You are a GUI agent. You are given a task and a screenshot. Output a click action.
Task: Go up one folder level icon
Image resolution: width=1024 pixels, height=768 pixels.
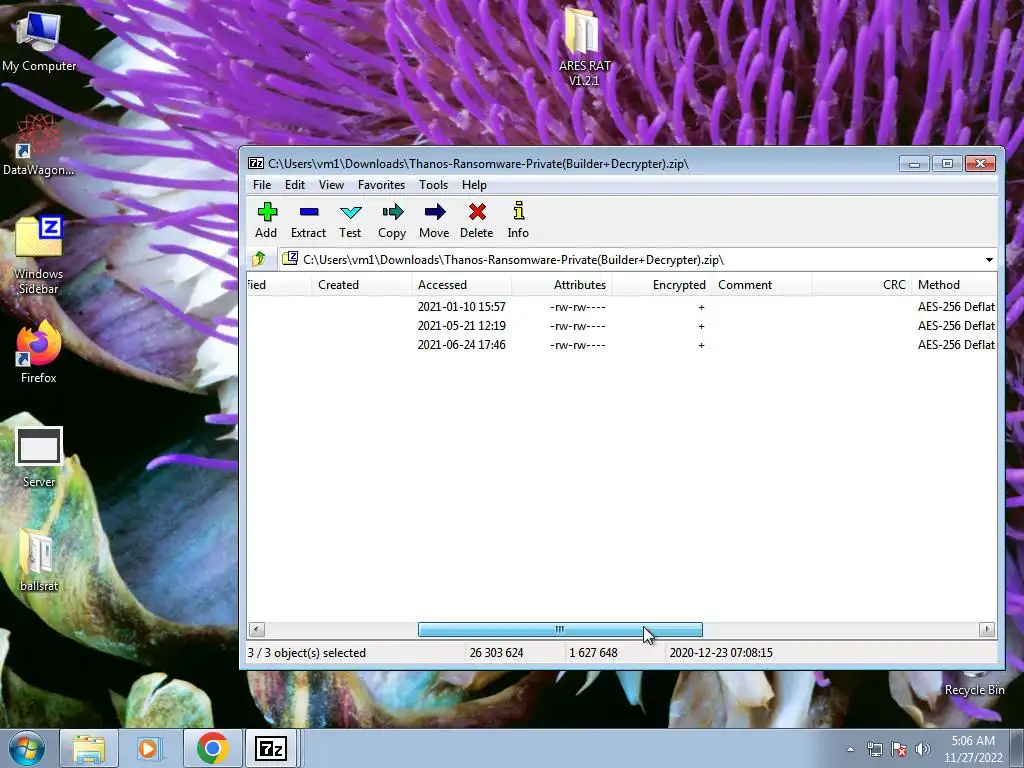click(x=259, y=259)
